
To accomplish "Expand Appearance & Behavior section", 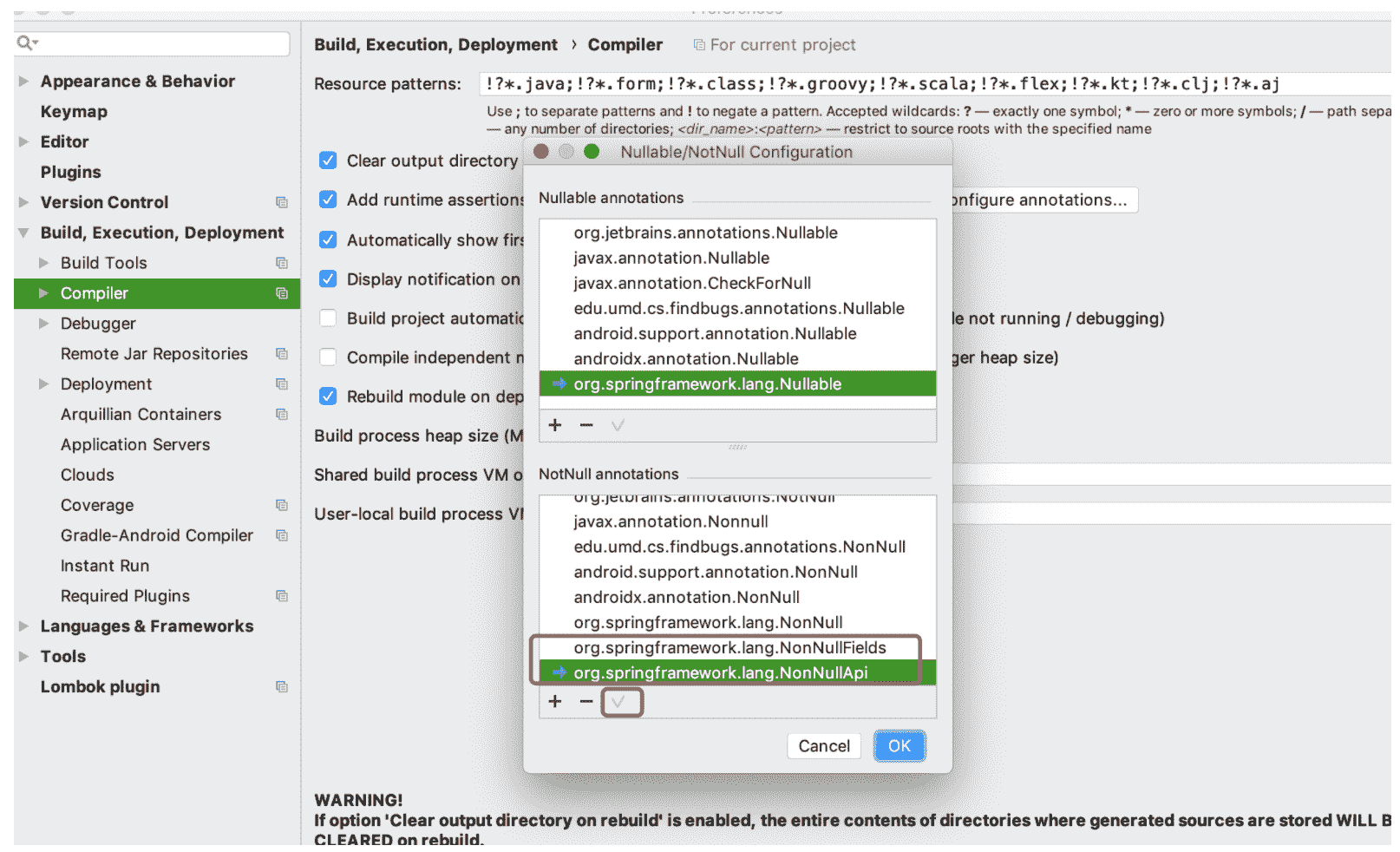I will pyautogui.click(x=23, y=82).
